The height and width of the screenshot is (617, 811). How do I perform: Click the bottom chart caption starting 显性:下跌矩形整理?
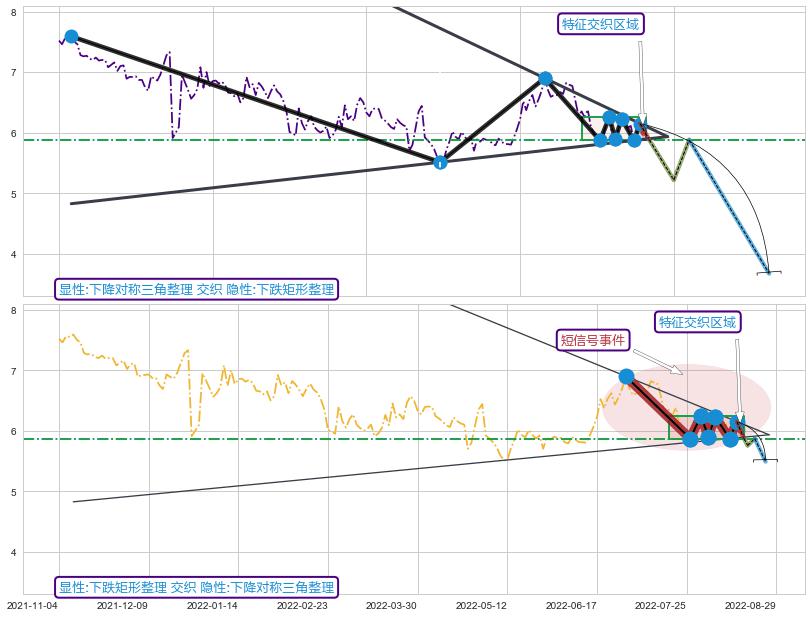coord(196,587)
